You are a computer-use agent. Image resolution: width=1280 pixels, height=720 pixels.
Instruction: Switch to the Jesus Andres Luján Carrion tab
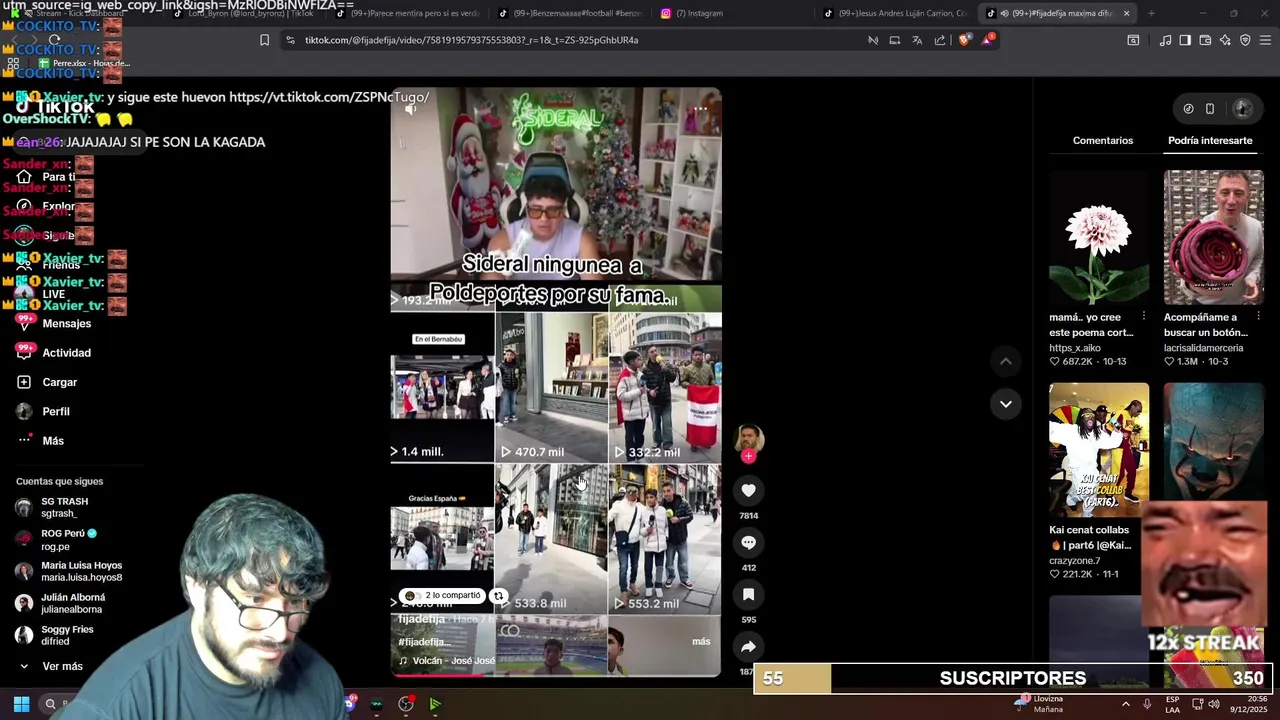pos(896,13)
